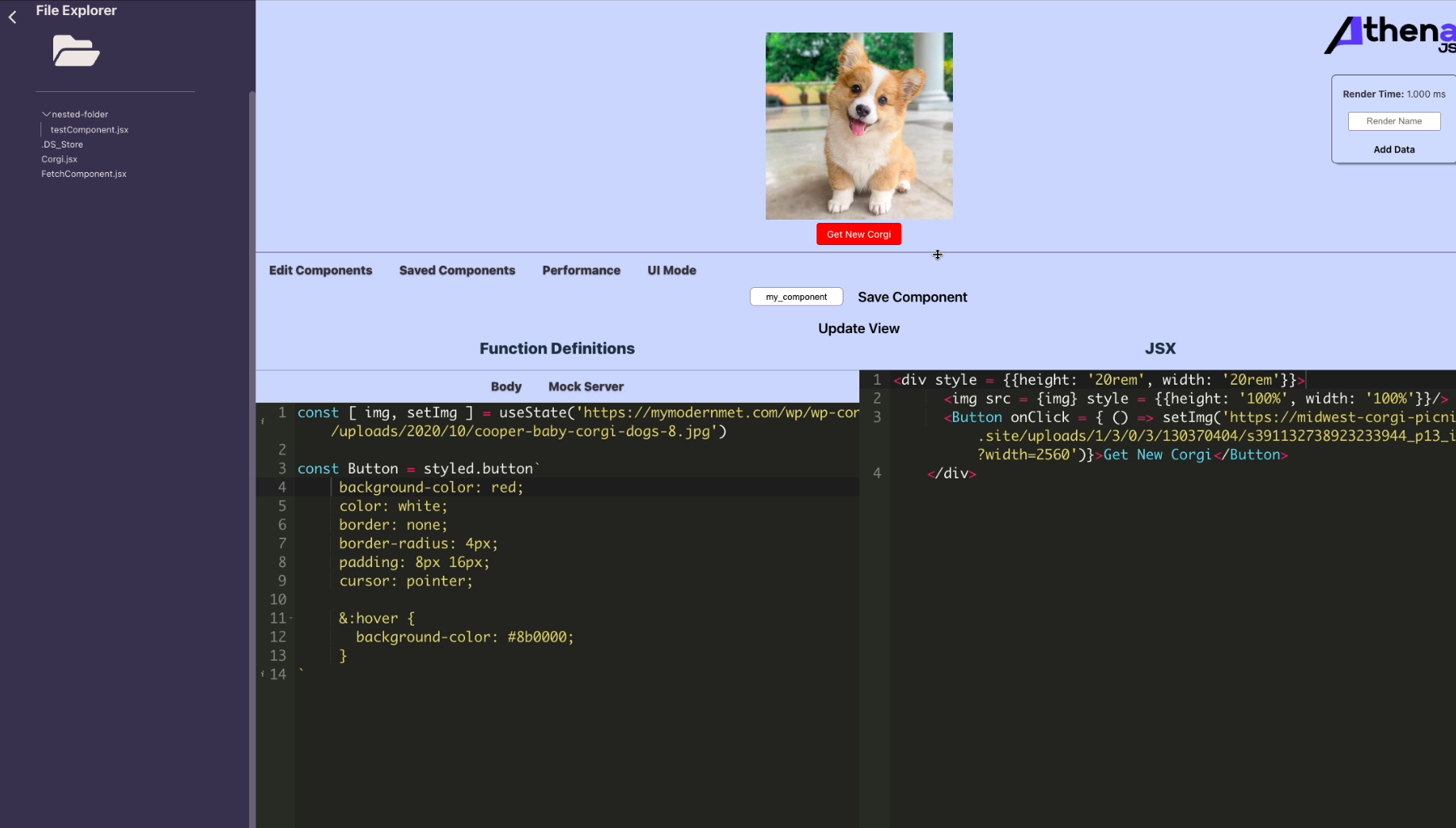
Task: Select the Body tab under Function Definitions
Action: click(506, 386)
